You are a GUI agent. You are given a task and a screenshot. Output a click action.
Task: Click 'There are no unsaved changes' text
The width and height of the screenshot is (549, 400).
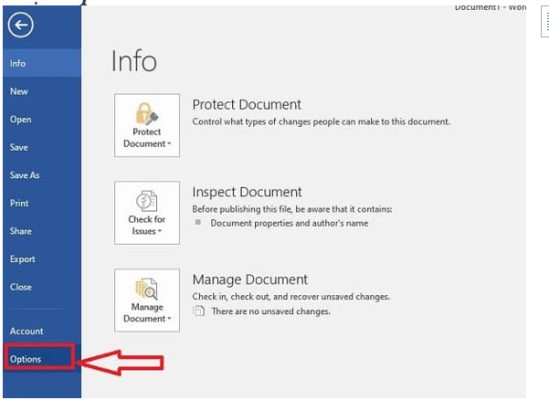tap(271, 311)
